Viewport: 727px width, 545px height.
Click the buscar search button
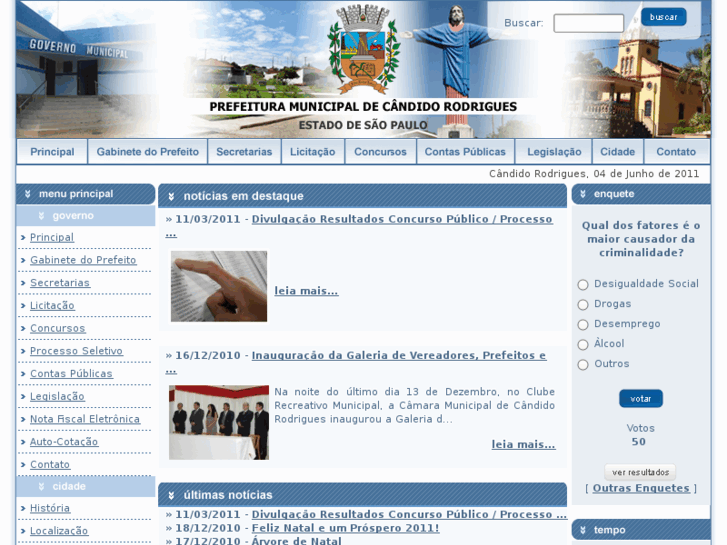point(663,17)
